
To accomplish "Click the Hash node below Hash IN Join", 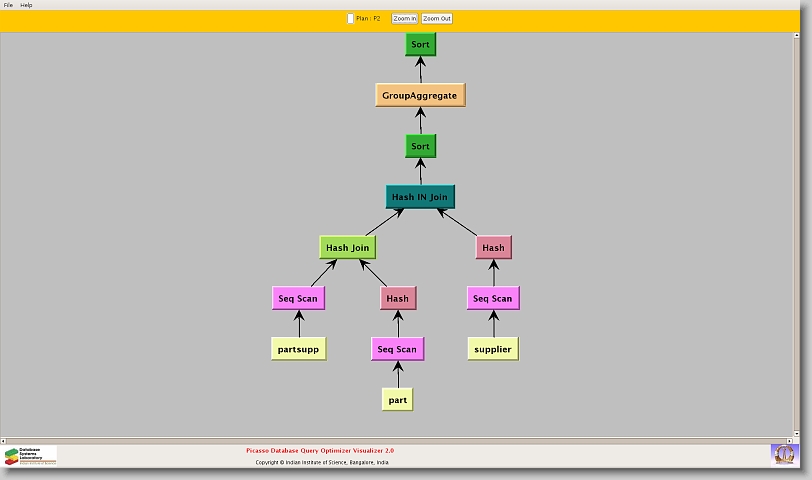I will [x=493, y=248].
